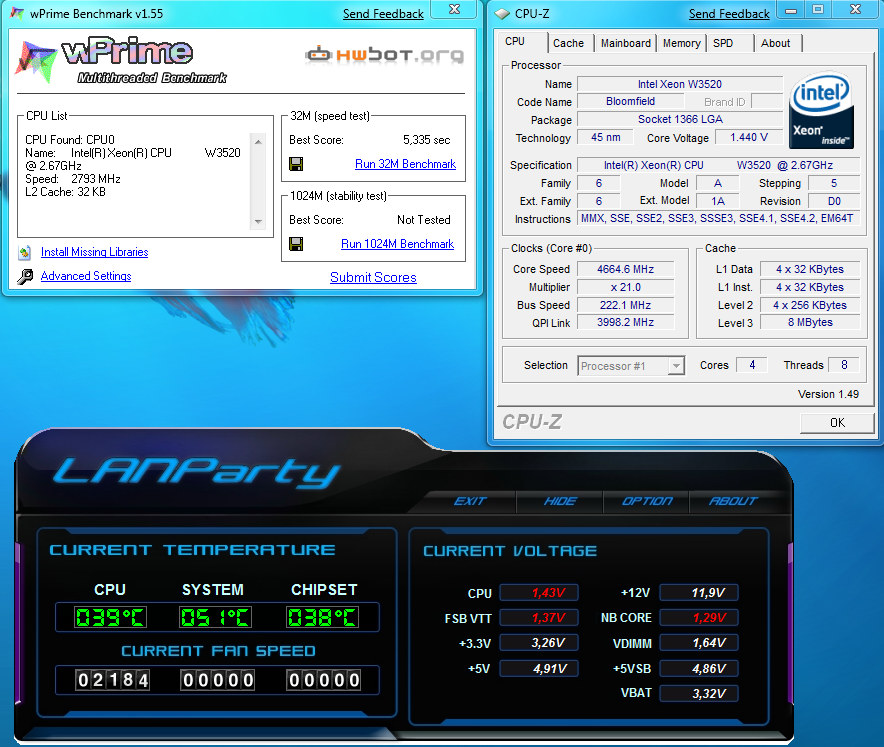Click the VDIMM voltage reading 1,64V

[699, 643]
